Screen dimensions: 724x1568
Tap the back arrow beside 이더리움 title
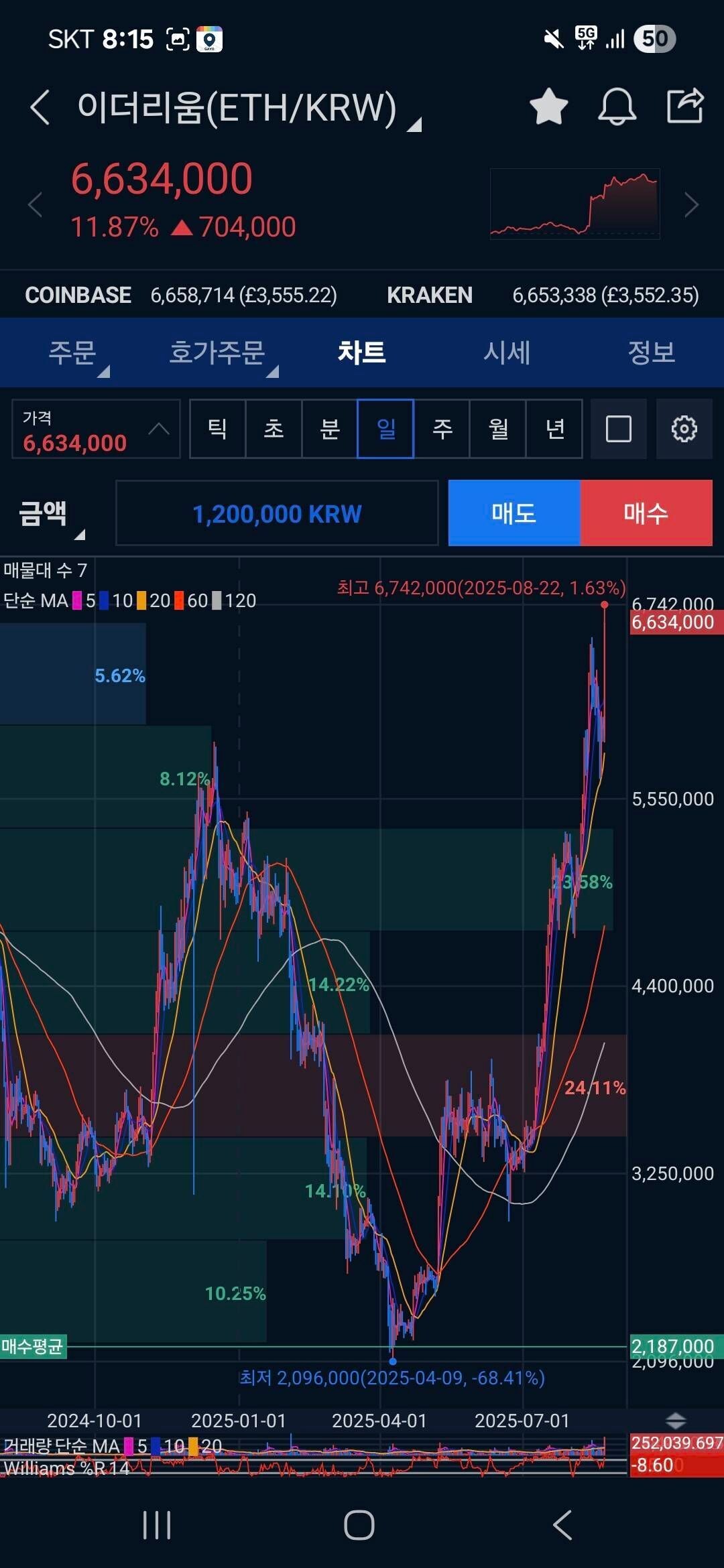point(40,107)
